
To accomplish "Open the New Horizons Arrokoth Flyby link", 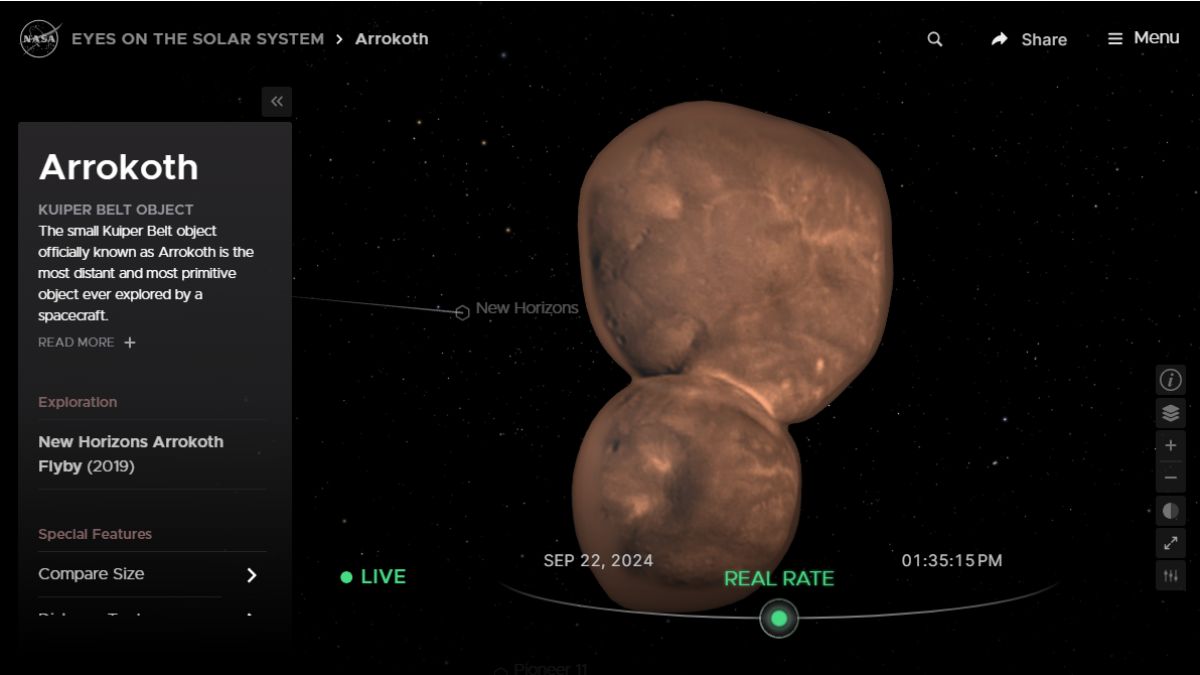I will (x=130, y=453).
